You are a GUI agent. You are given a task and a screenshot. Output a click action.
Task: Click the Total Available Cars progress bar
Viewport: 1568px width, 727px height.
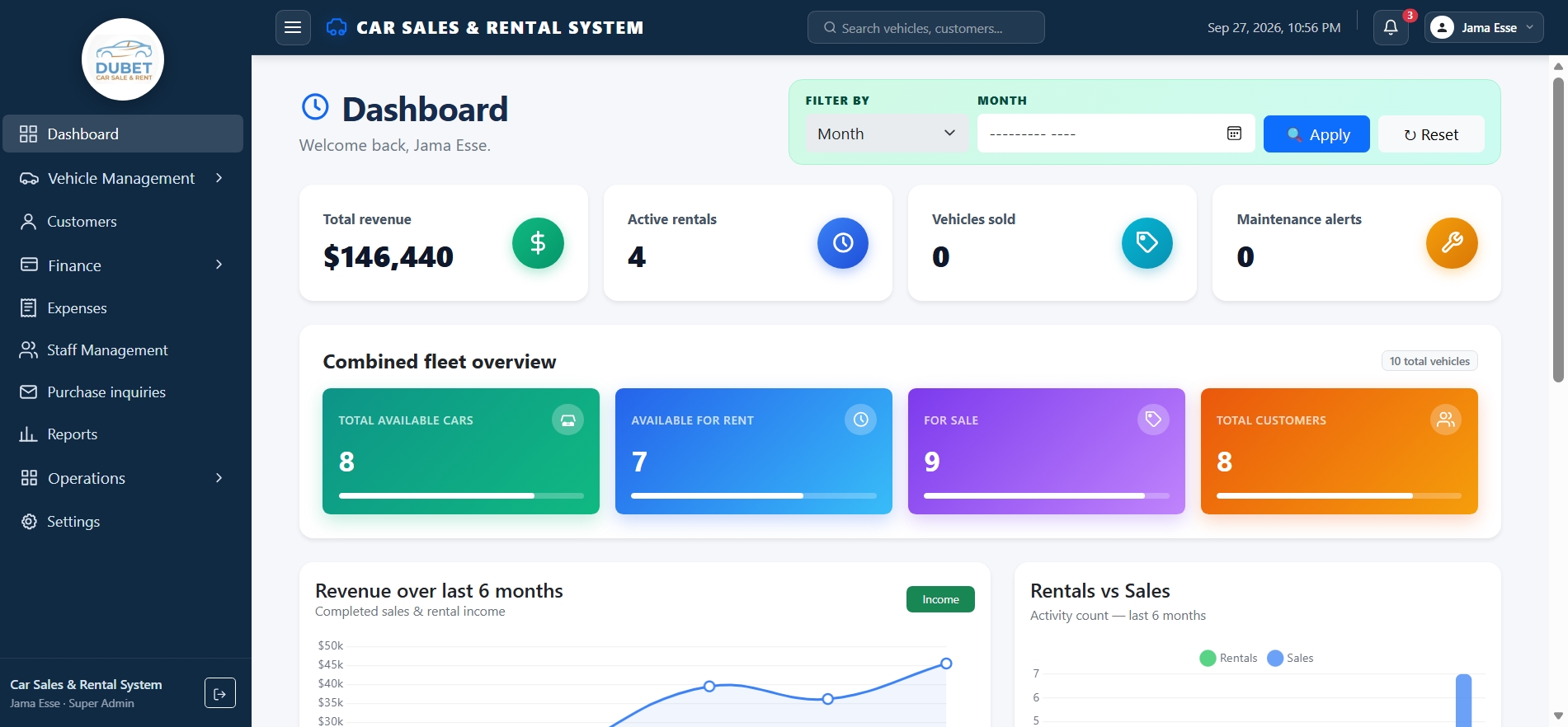(x=461, y=495)
